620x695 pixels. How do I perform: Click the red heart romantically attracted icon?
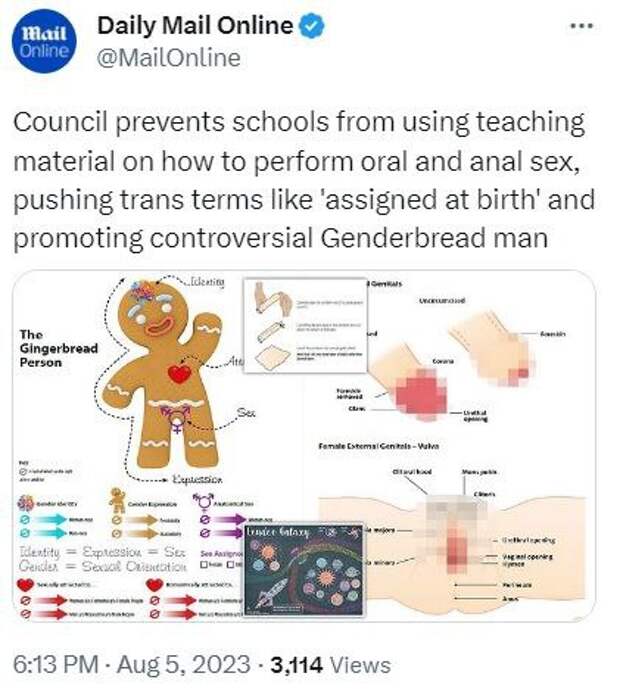pos(154,585)
